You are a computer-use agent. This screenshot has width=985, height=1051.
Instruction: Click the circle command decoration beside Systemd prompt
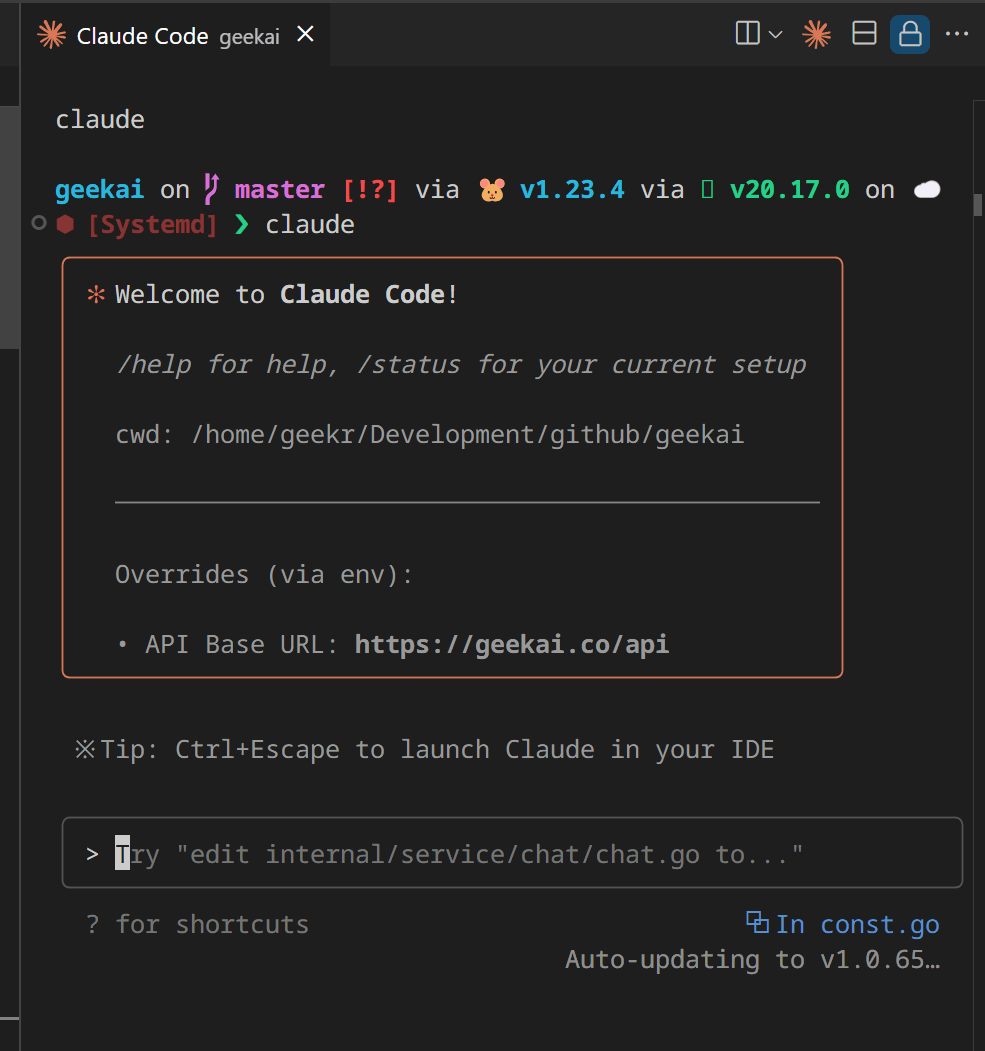(x=39, y=223)
